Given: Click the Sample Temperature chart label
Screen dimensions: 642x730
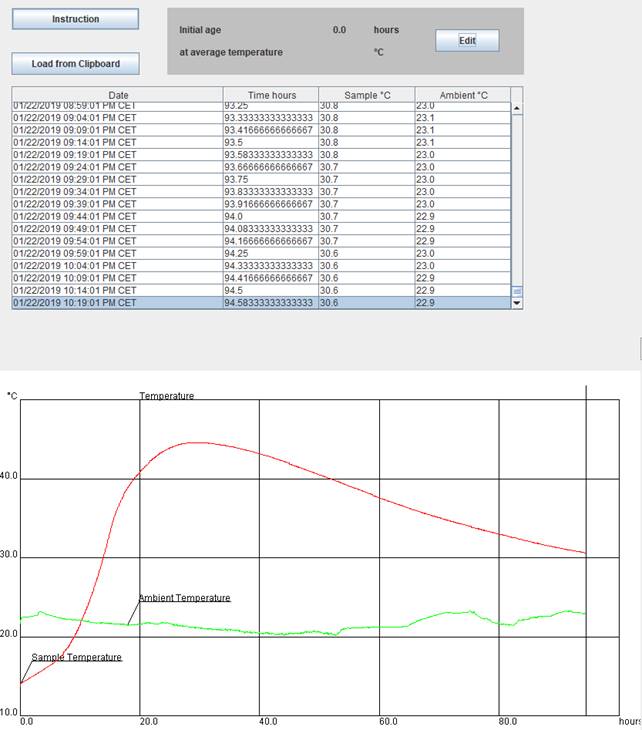Looking at the screenshot, I should click(76, 657).
